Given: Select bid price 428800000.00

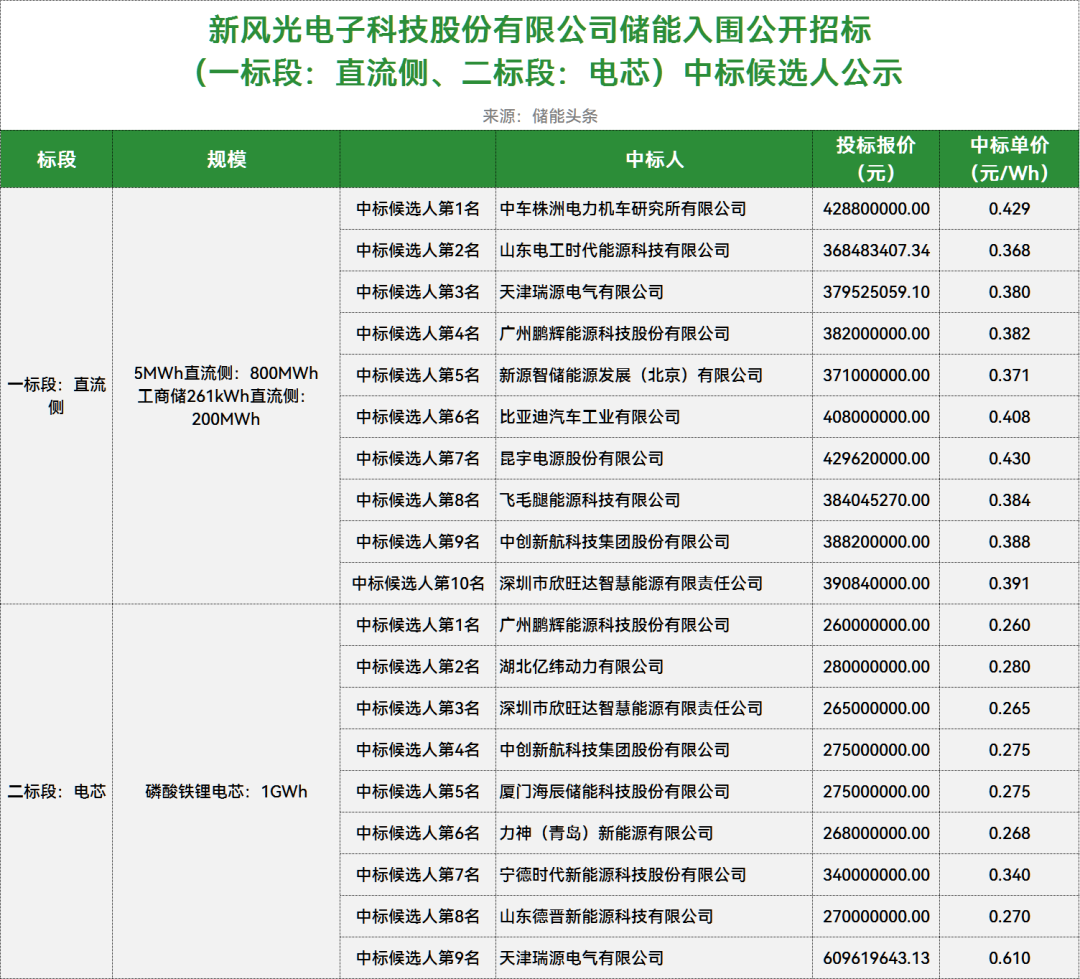Looking at the screenshot, I should [876, 209].
